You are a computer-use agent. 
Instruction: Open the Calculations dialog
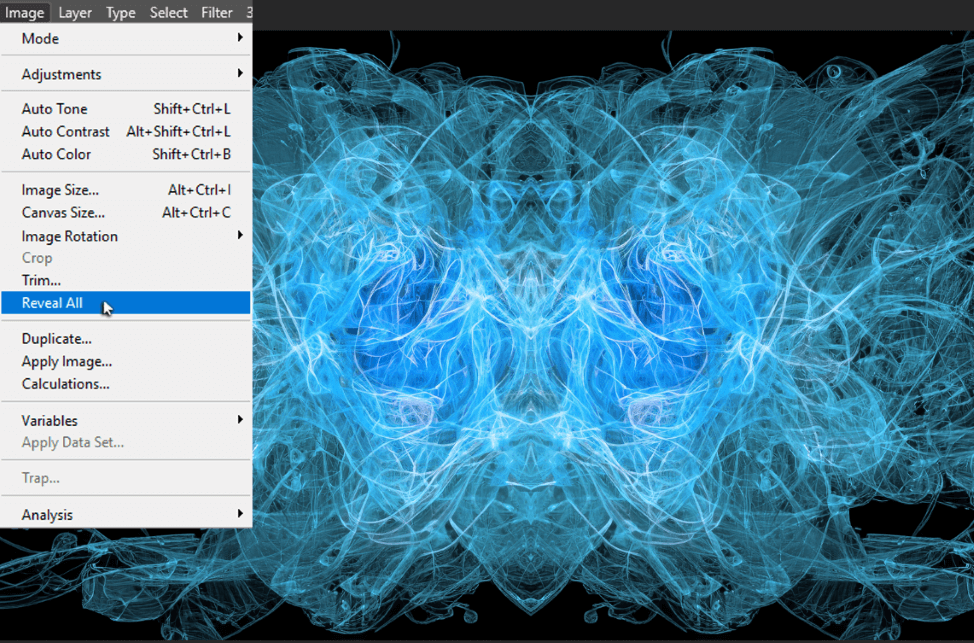[x=66, y=384]
